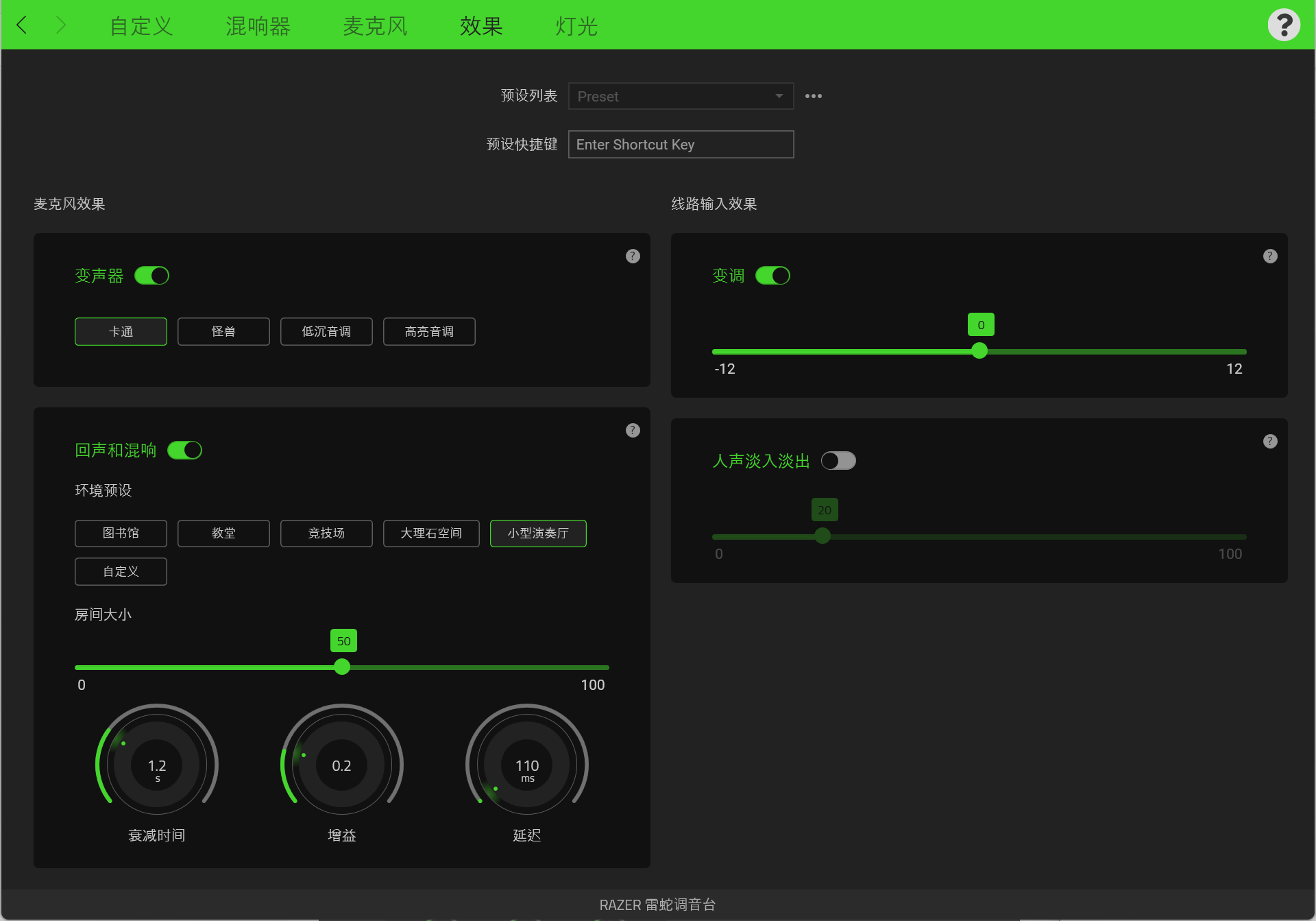The image size is (1316, 921).
Task: Switch off the 变调 toggle
Action: pyautogui.click(x=772, y=276)
